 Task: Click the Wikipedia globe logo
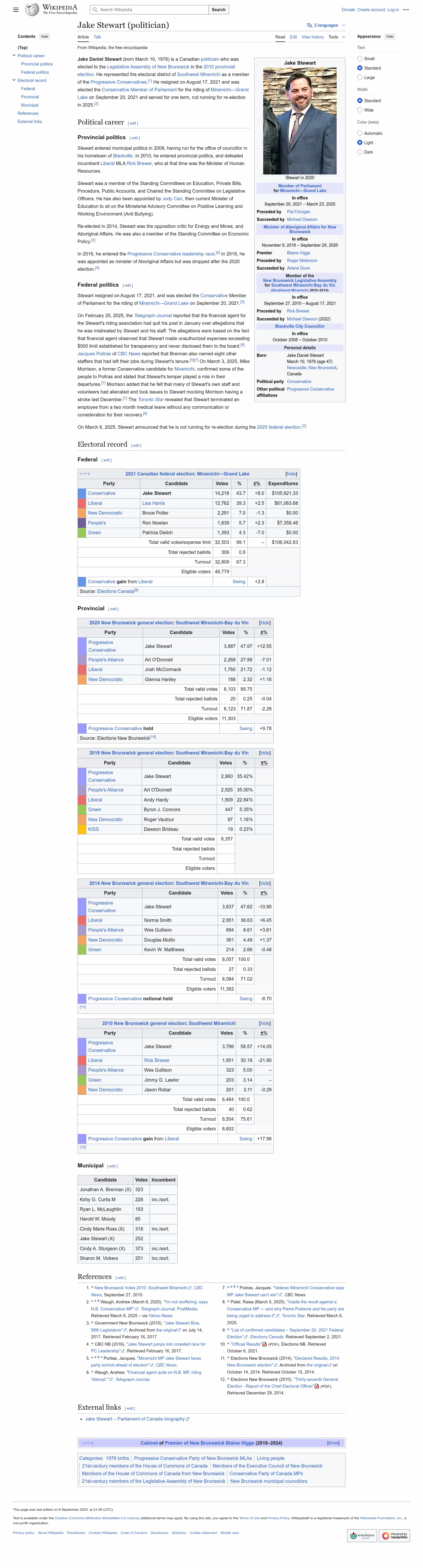(x=32, y=10)
